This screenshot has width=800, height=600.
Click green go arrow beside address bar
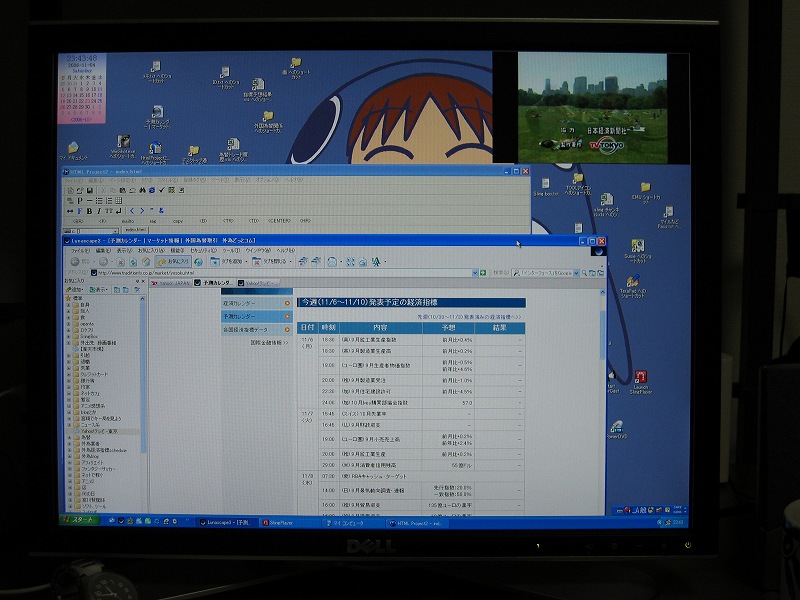tap(483, 273)
